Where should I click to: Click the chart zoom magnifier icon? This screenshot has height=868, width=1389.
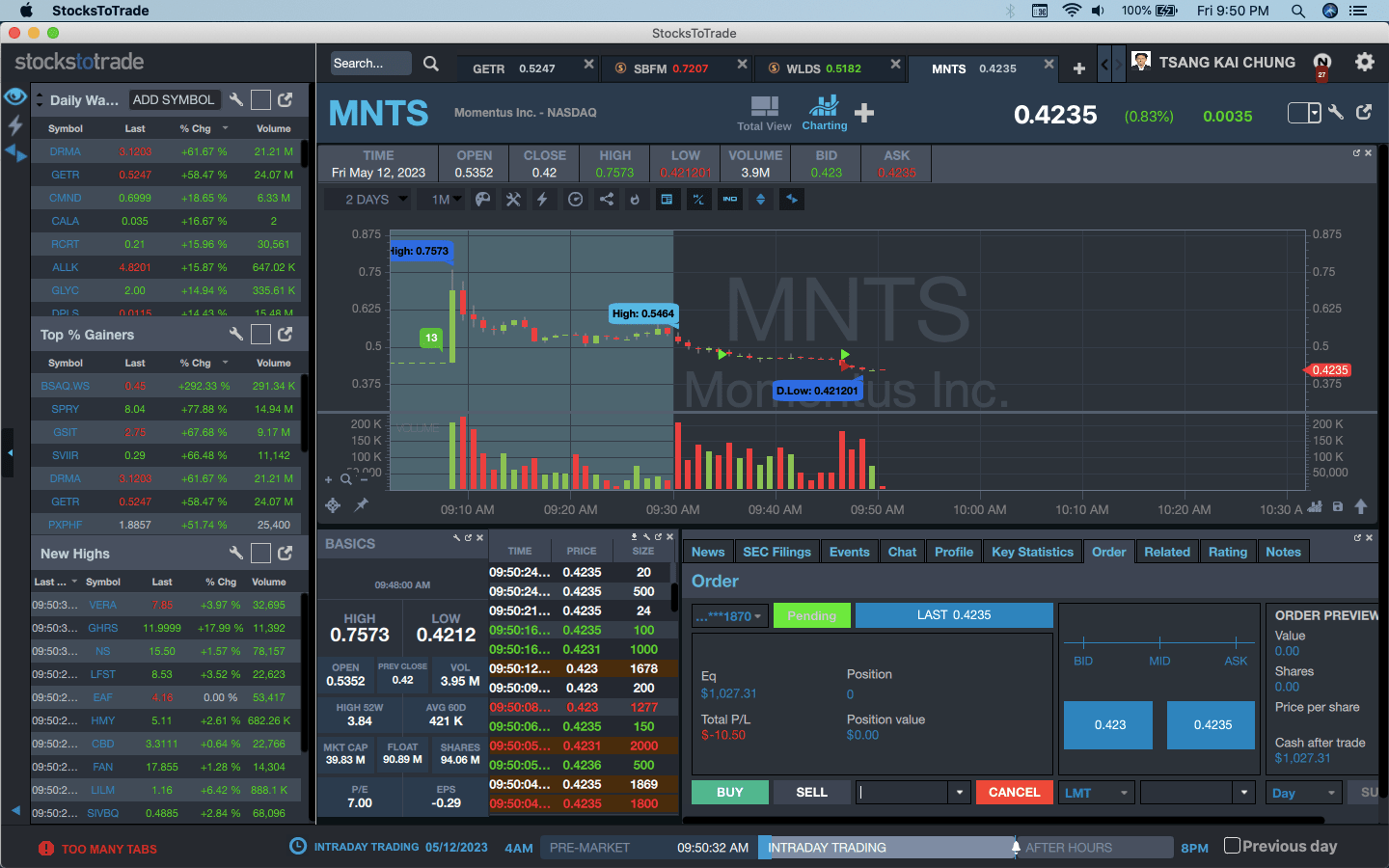pos(346,479)
